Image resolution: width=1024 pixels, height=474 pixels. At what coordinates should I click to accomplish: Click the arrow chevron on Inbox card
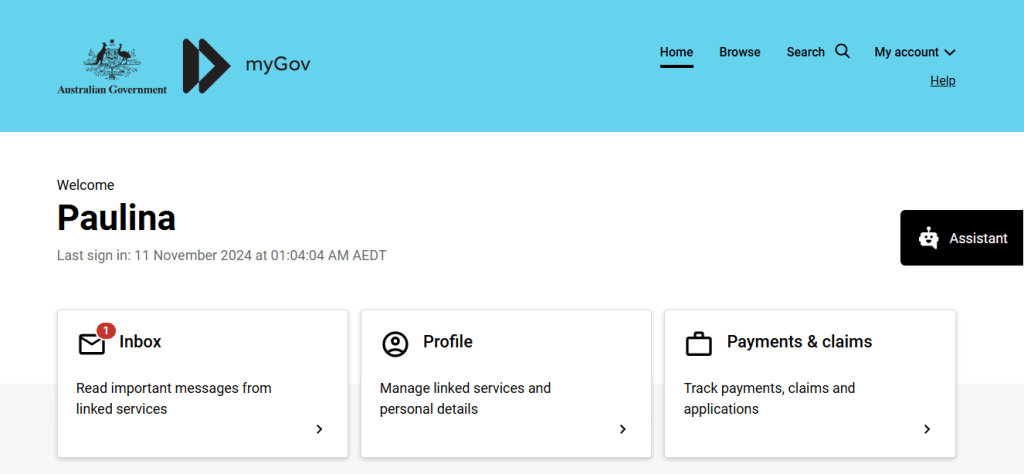319,429
